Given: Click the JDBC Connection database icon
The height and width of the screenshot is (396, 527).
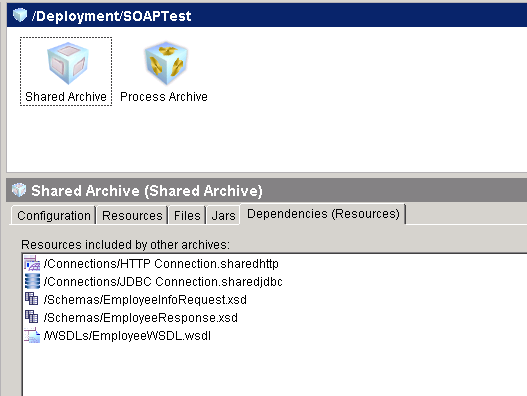Looking at the screenshot, I should pos(32,281).
